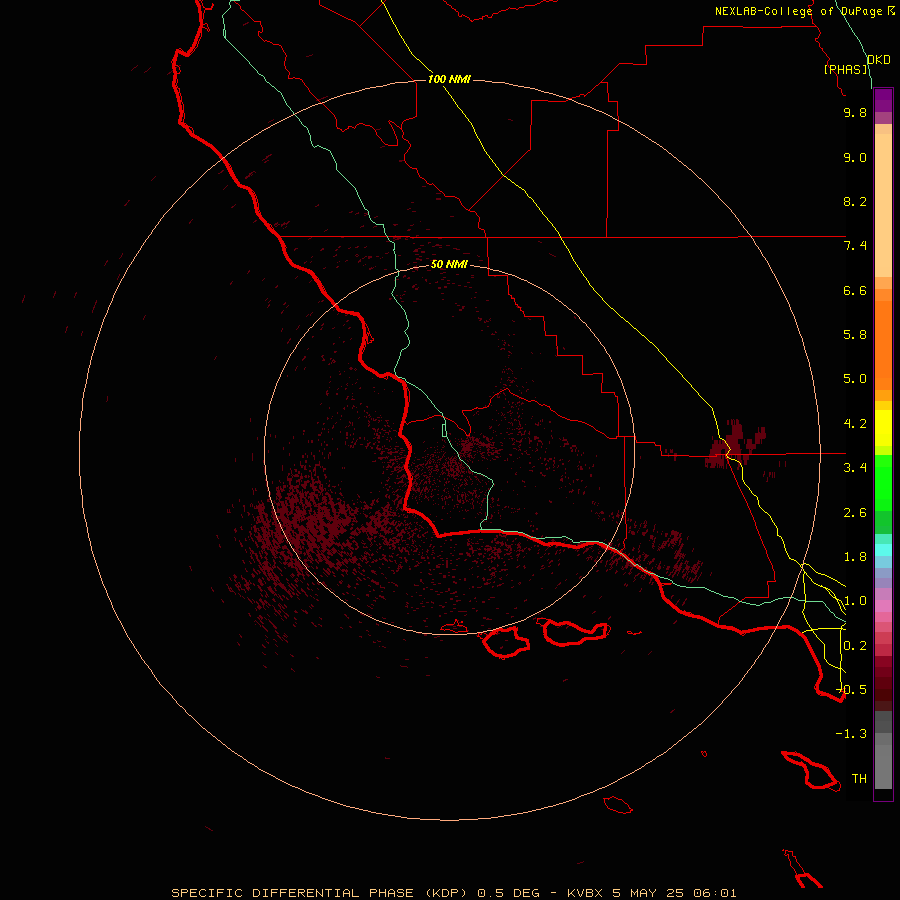Viewport: 900px width, 900px height.
Task: Click the -1.3 scale value
Action: pyautogui.click(x=852, y=734)
